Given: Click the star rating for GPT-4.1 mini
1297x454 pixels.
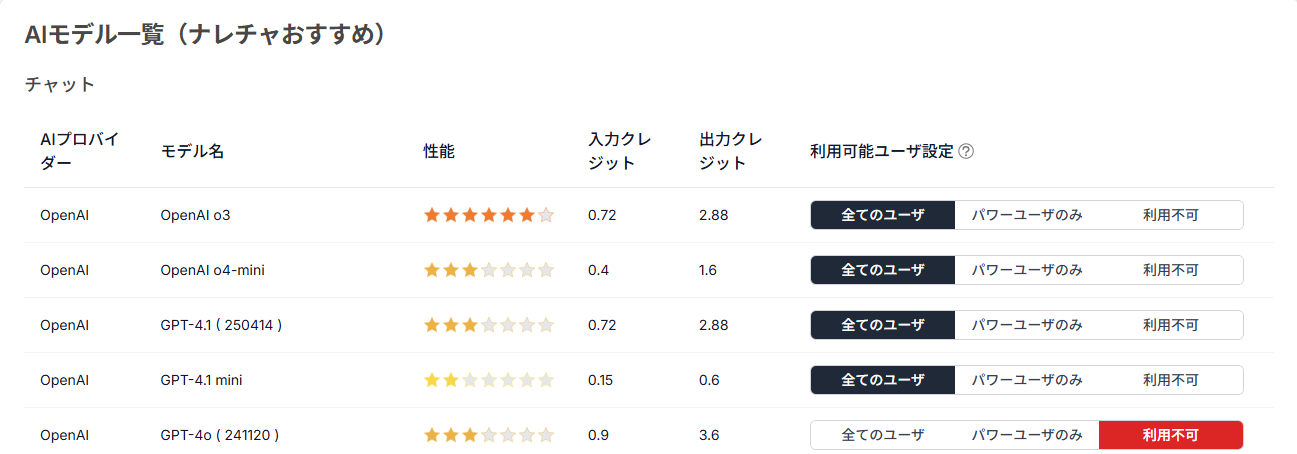Looking at the screenshot, I should click(488, 380).
